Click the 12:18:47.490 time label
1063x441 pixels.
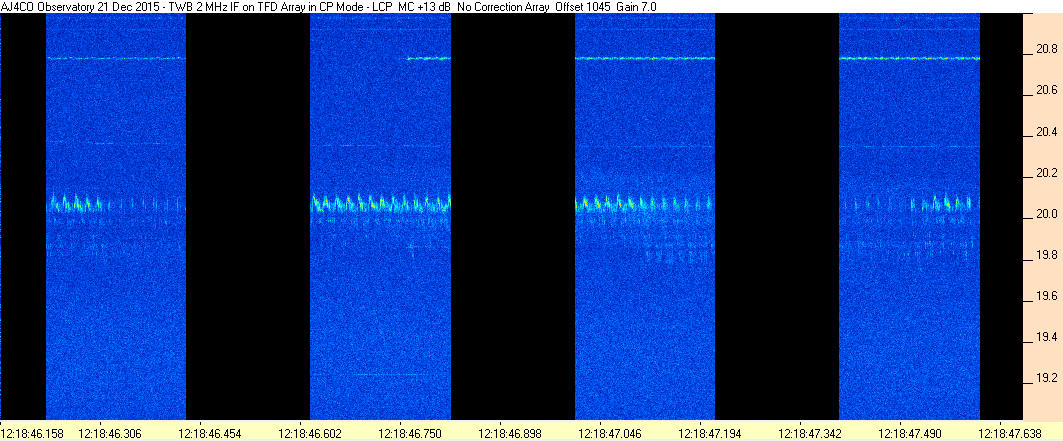tap(910, 432)
